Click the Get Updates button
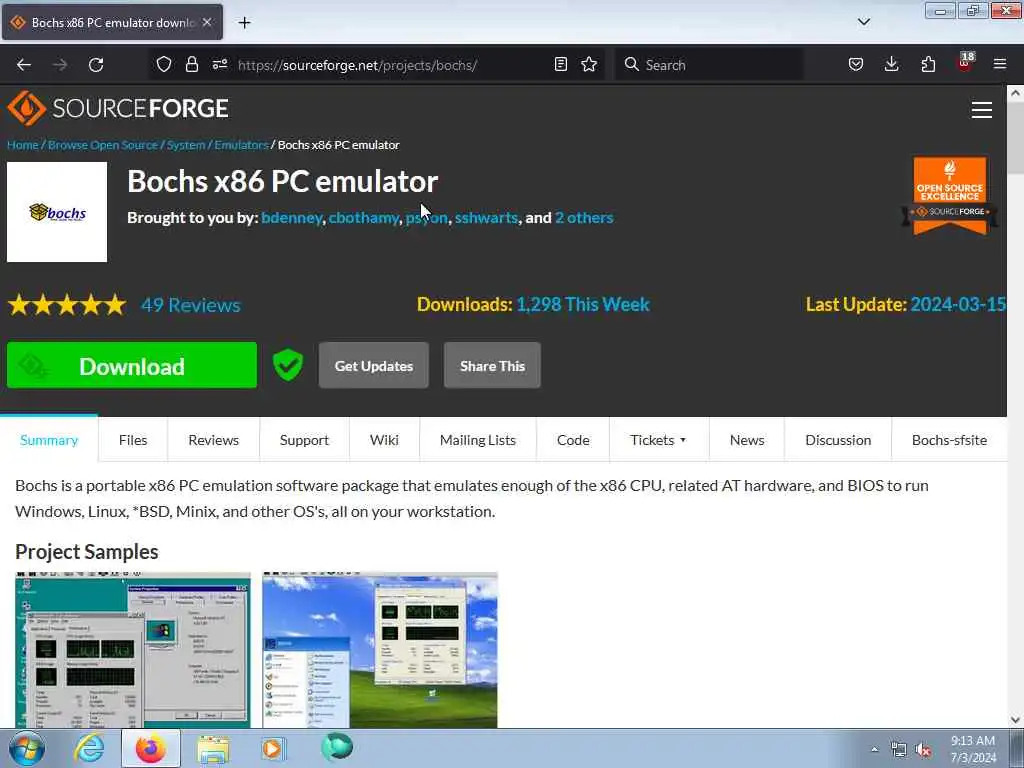Screen dimensions: 1024x768 tap(374, 366)
